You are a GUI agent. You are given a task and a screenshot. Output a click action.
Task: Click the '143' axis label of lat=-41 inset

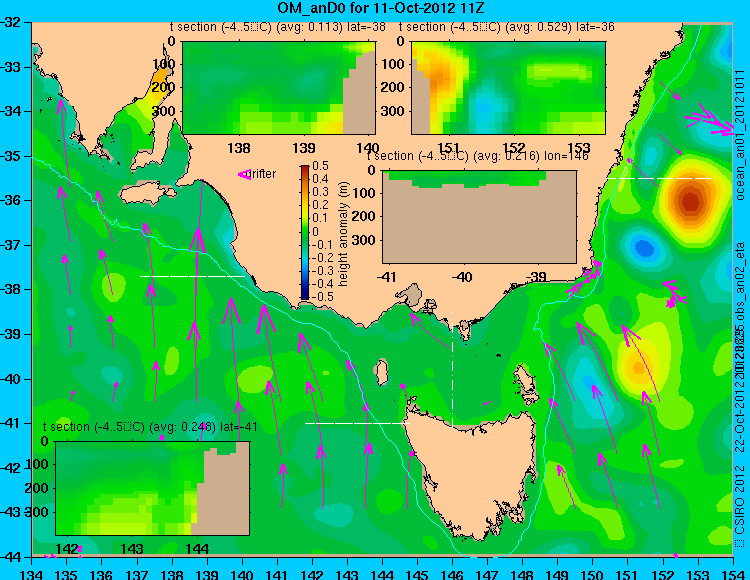(132, 548)
